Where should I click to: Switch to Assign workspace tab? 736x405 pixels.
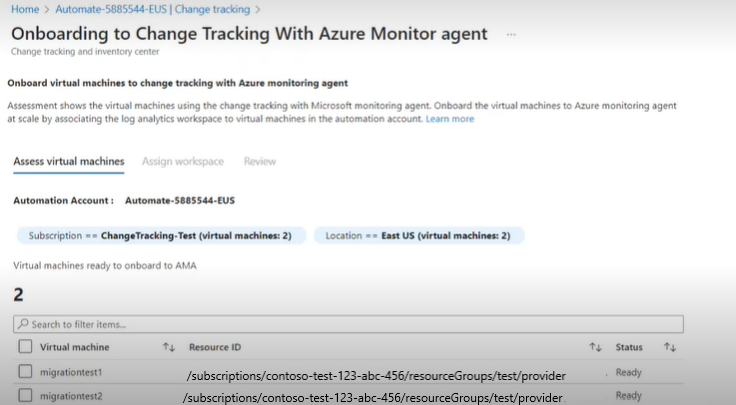click(x=183, y=161)
